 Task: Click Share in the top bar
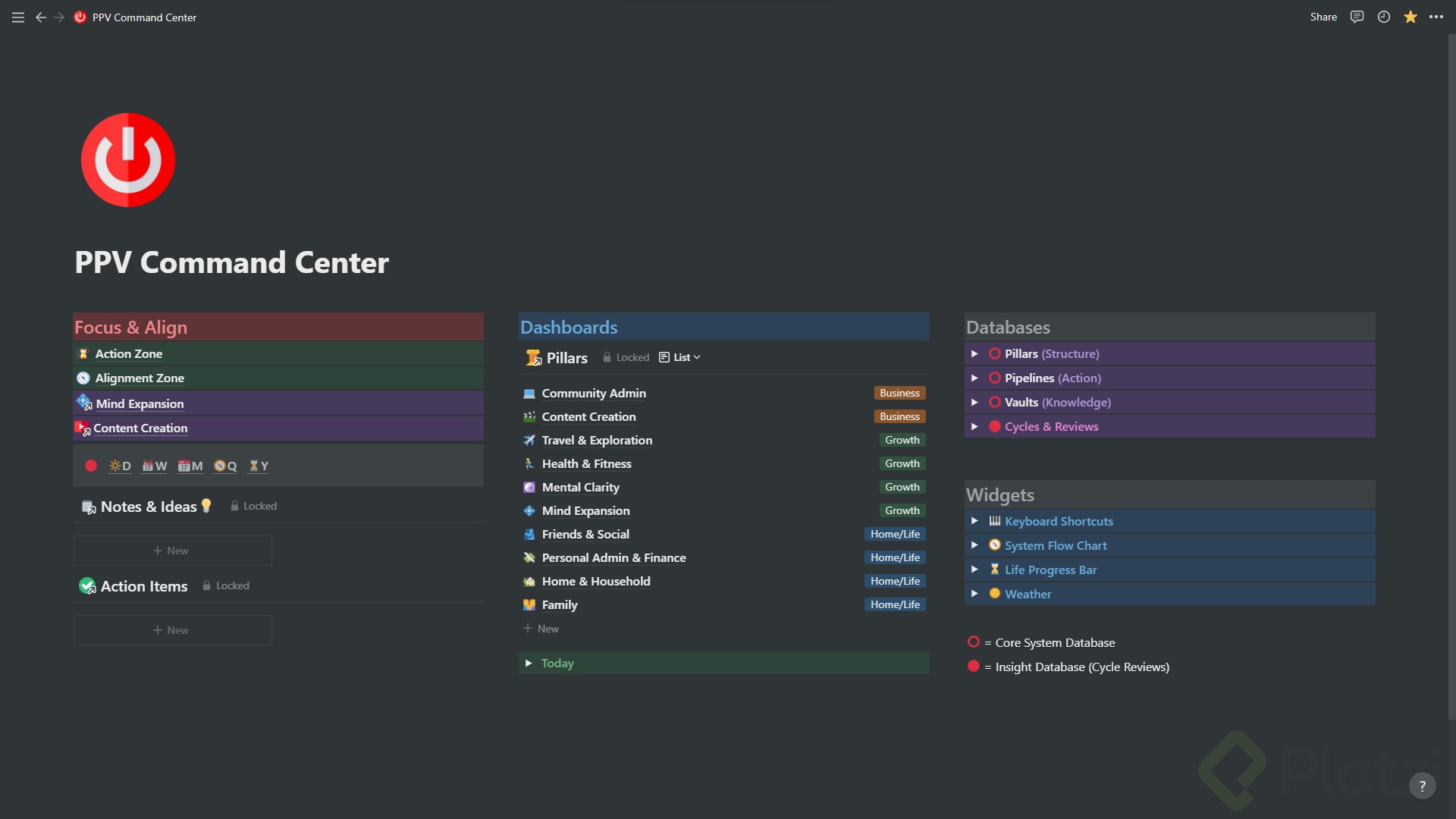(1323, 17)
